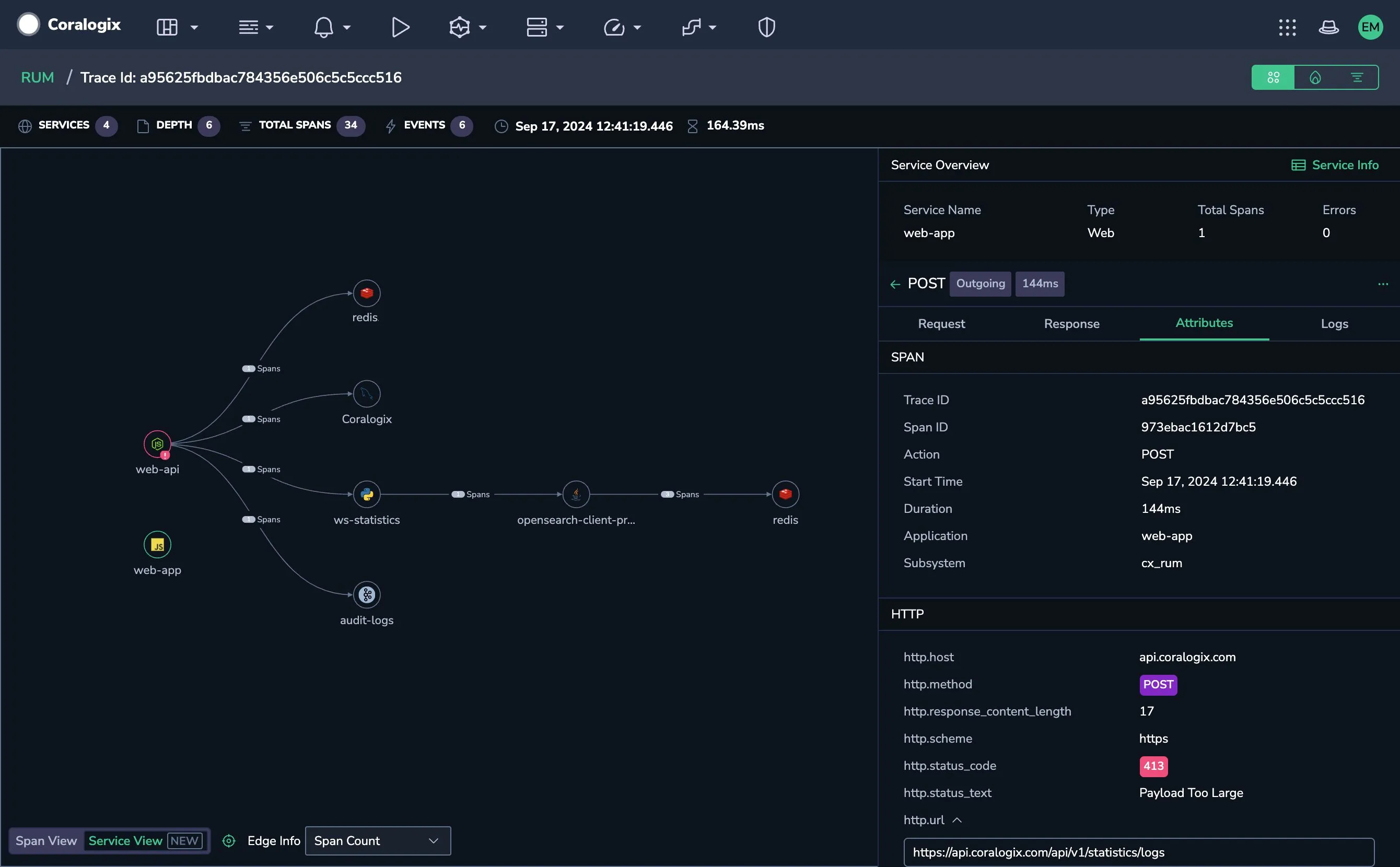Click the Span ID value 973ebac1612d7bc5
1400x867 pixels.
(1198, 427)
